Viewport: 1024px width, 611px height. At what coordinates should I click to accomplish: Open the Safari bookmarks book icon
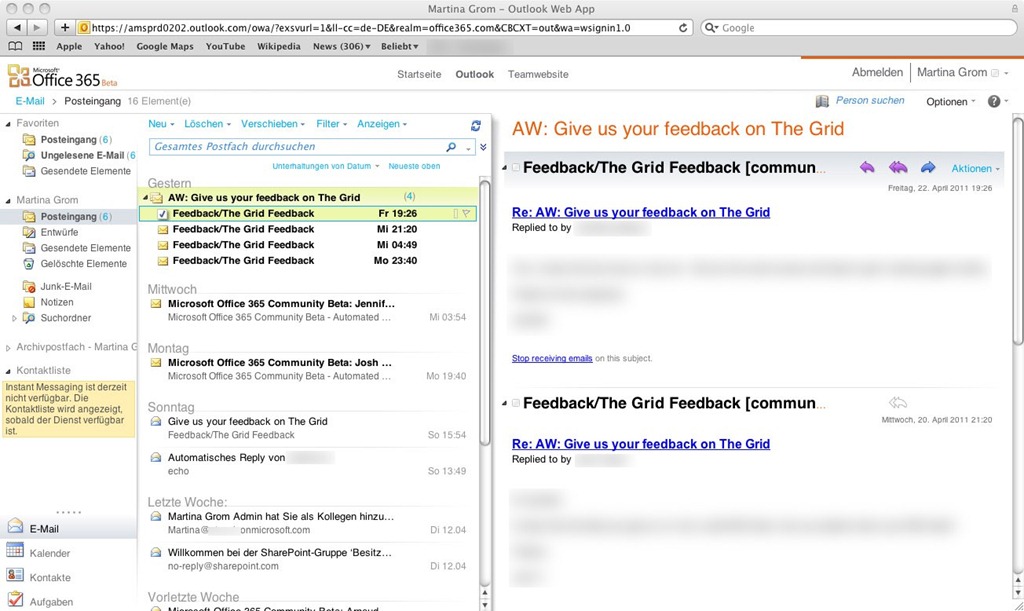point(15,46)
